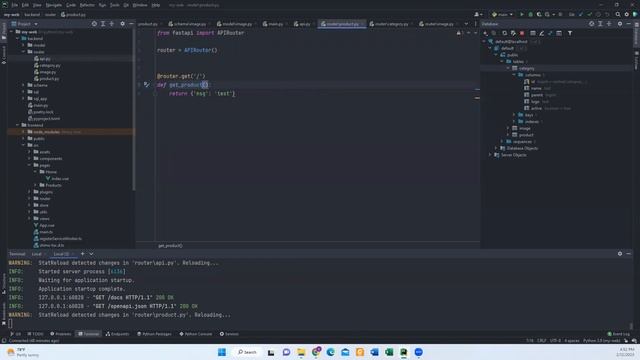Add new terminal session with plus icon
The width and height of the screenshot is (640, 360).
click(82, 253)
